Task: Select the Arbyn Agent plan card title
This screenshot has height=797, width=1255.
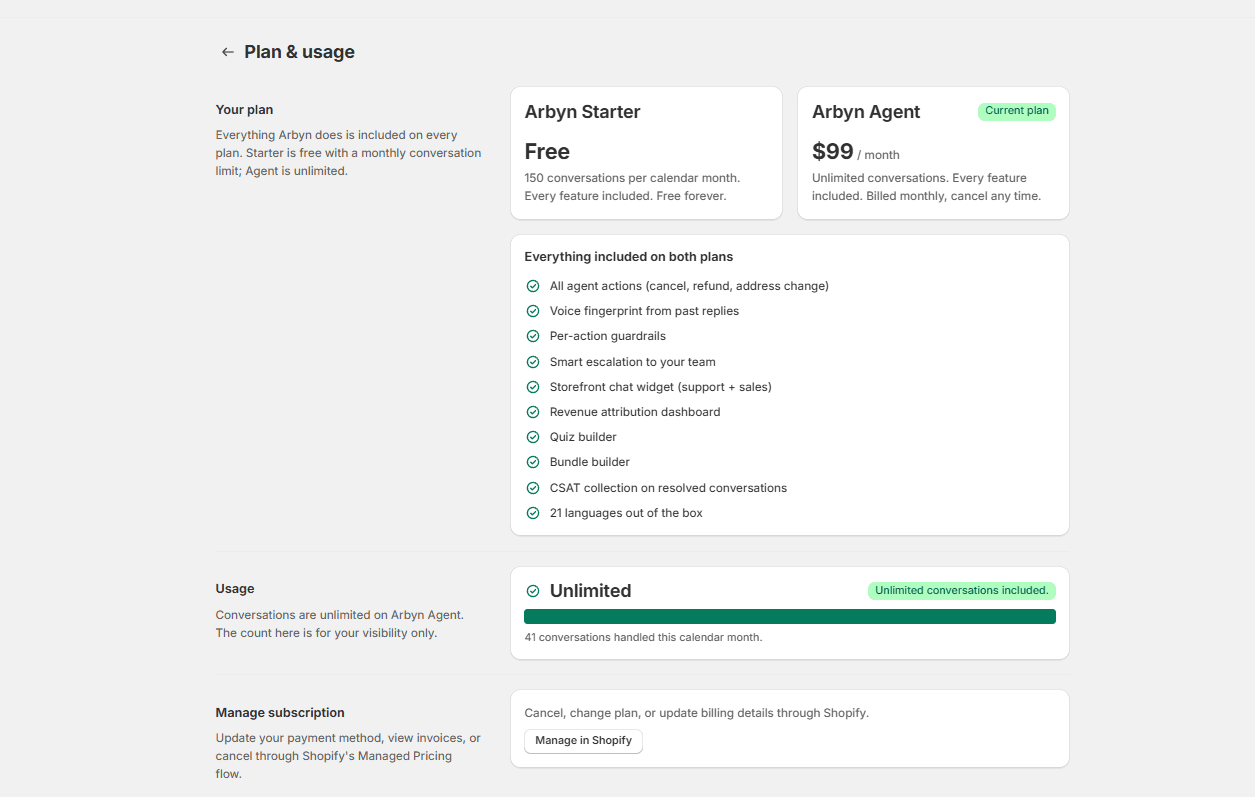Action: pos(866,112)
